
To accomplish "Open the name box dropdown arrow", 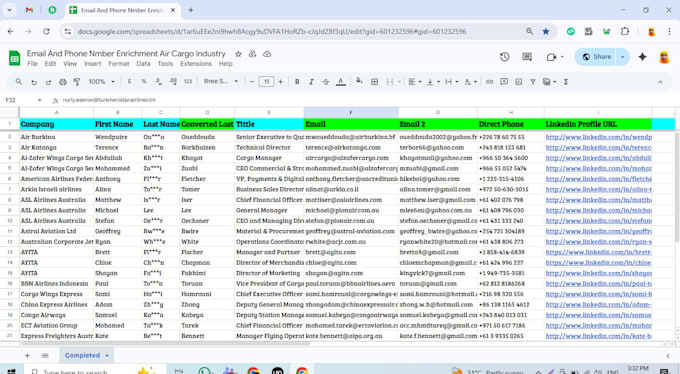I will (39, 100).
